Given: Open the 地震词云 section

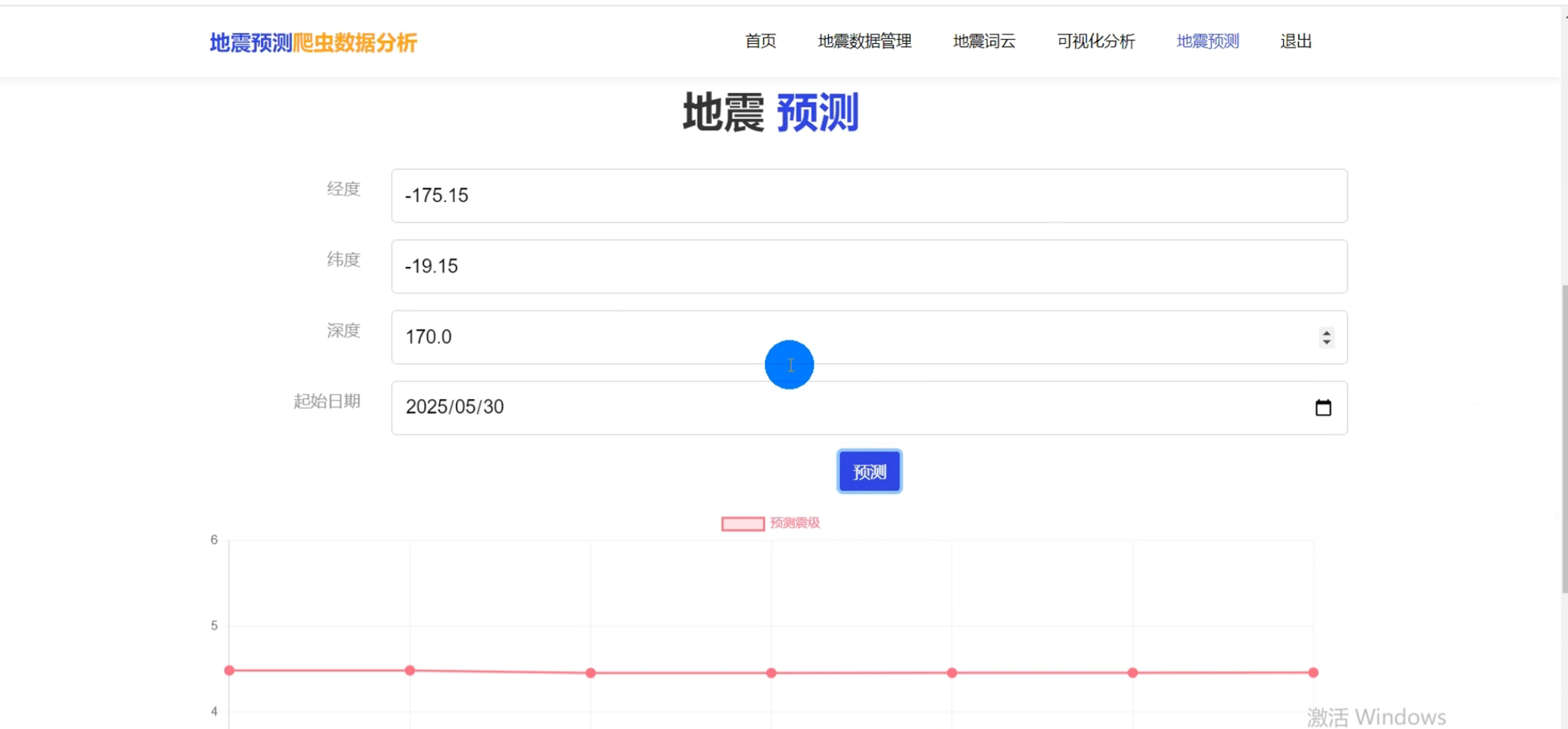Looking at the screenshot, I should 984,42.
